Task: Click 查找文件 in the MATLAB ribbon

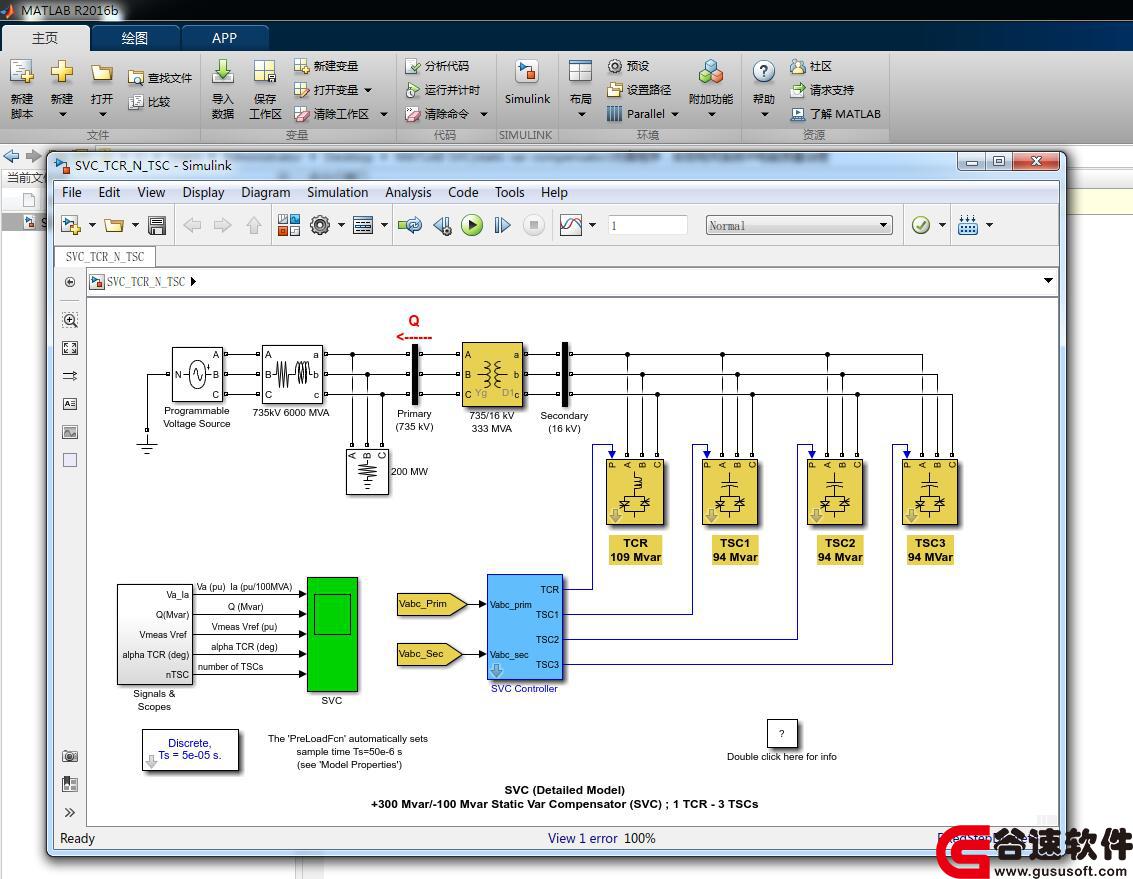Action: point(160,78)
